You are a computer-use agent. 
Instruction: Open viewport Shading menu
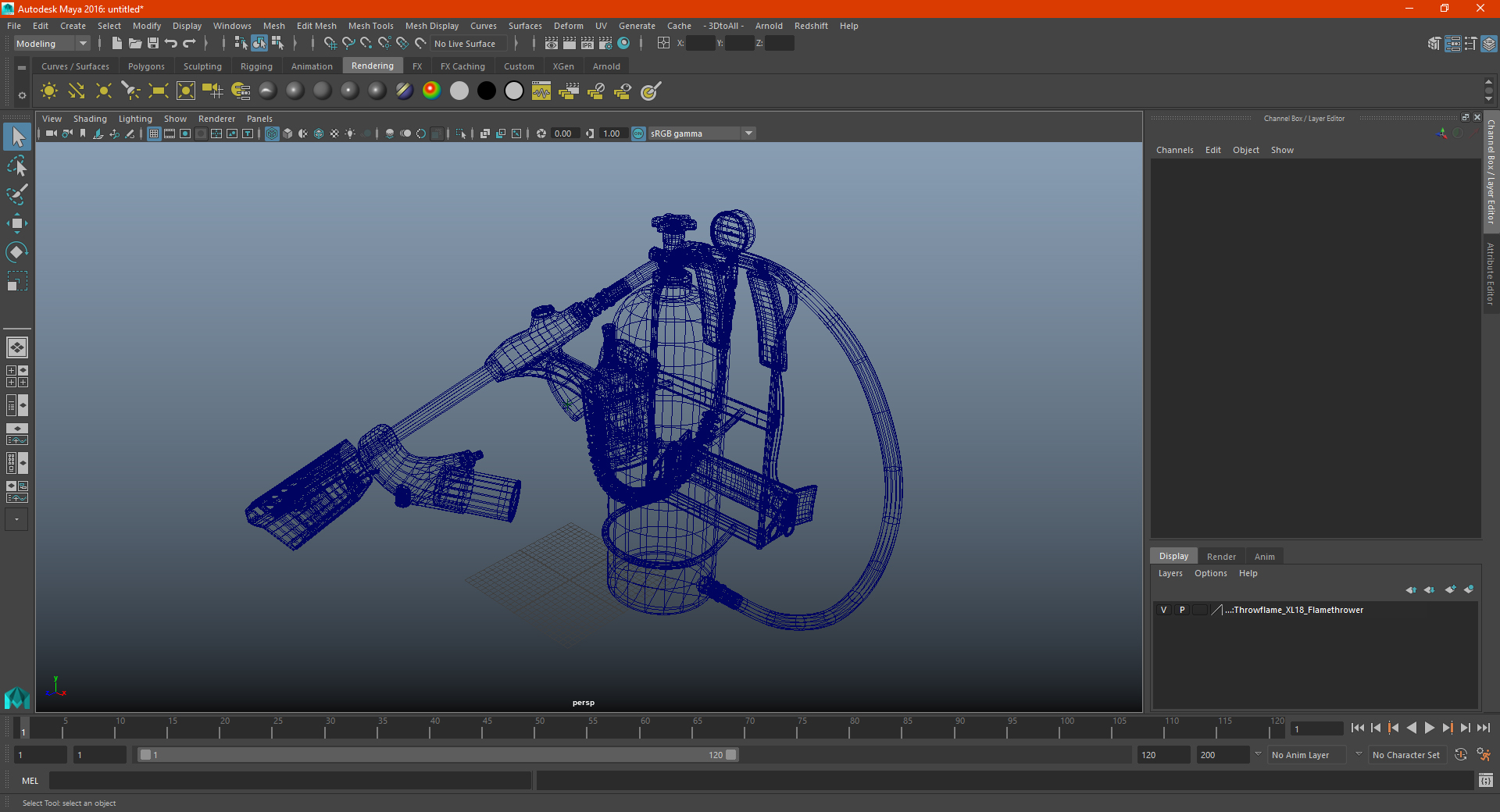90,119
